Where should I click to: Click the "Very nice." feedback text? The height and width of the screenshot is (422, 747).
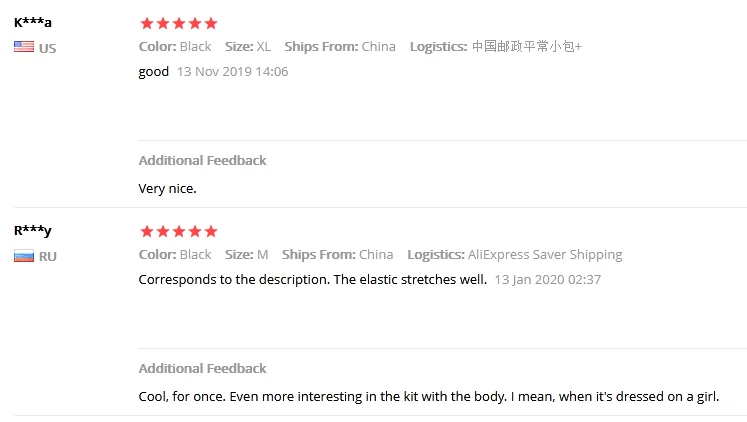point(167,189)
